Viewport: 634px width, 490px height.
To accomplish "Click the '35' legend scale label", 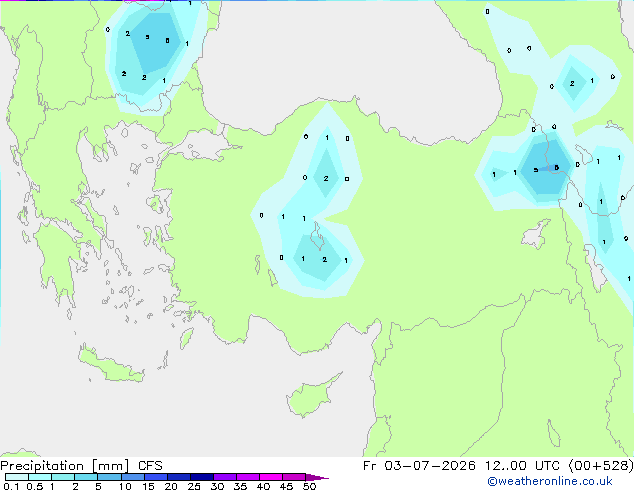I will pos(240,486).
